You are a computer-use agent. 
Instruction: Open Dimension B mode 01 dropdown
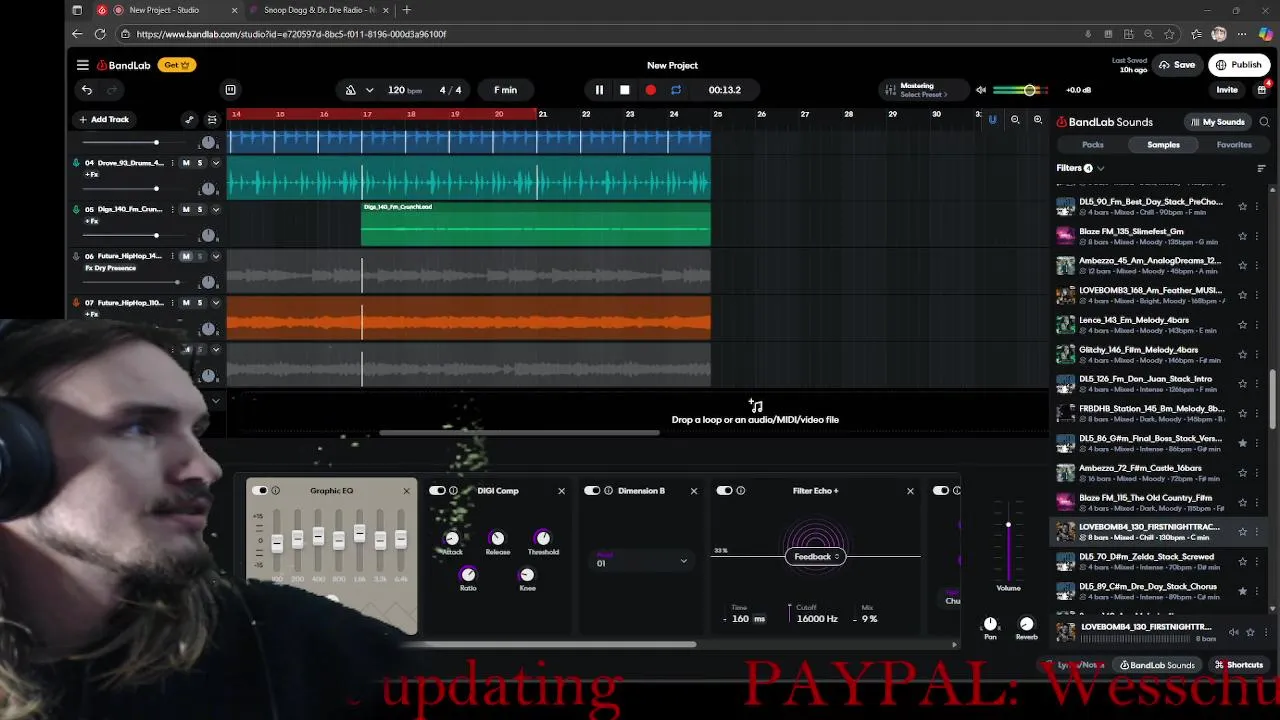[x=642, y=562]
